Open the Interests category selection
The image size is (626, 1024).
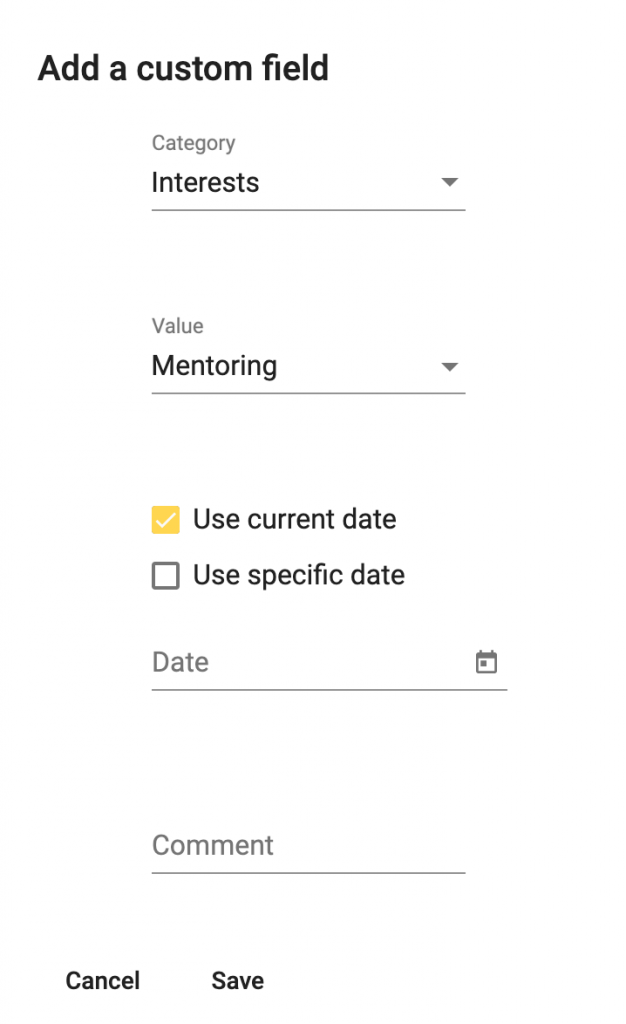click(308, 183)
